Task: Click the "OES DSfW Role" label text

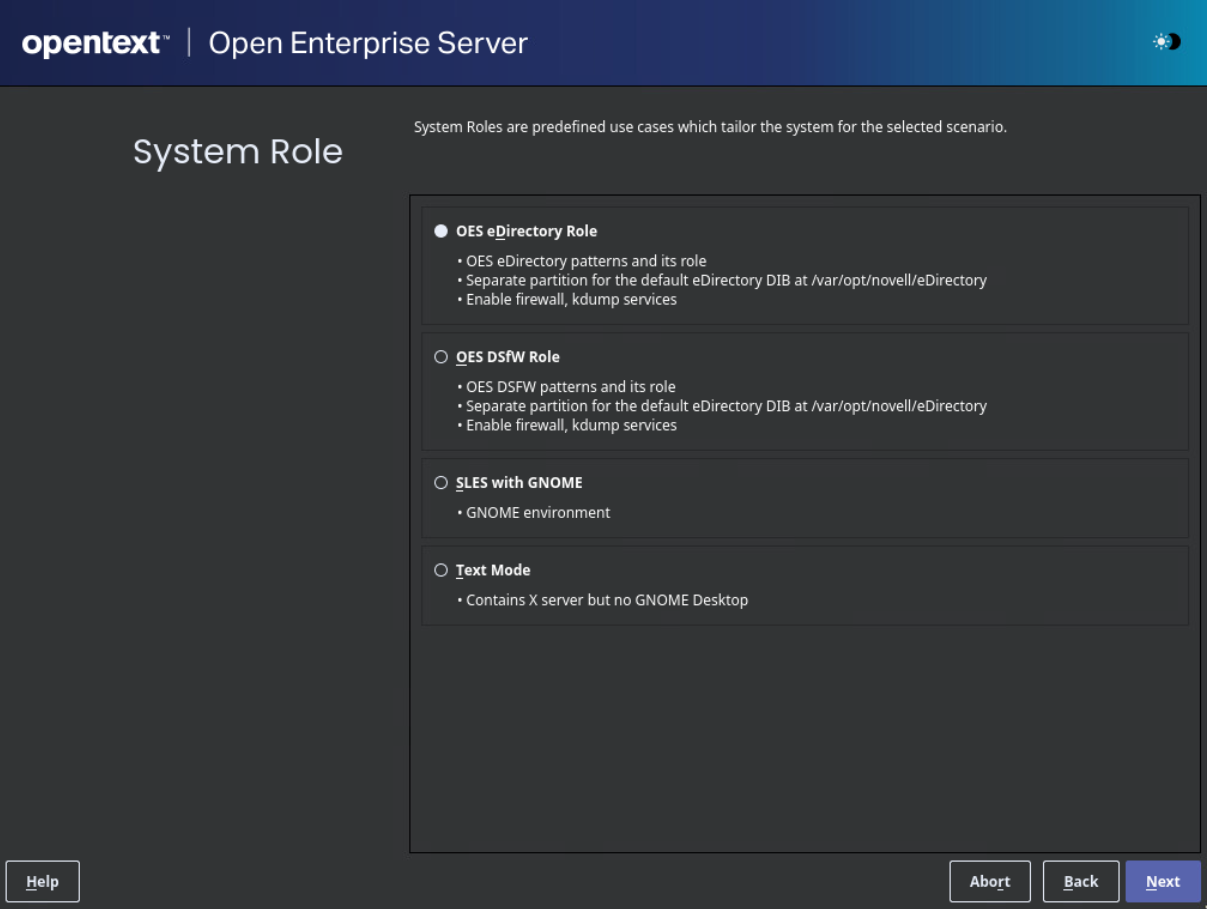Action: pyautogui.click(x=508, y=357)
